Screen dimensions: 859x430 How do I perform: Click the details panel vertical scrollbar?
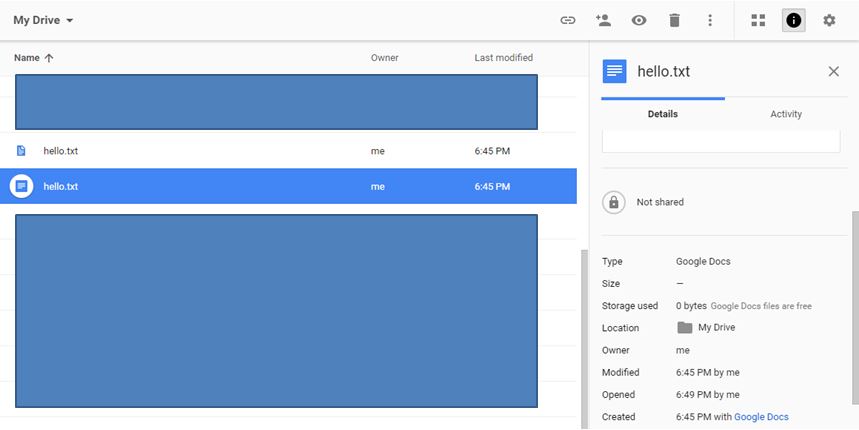(855, 308)
